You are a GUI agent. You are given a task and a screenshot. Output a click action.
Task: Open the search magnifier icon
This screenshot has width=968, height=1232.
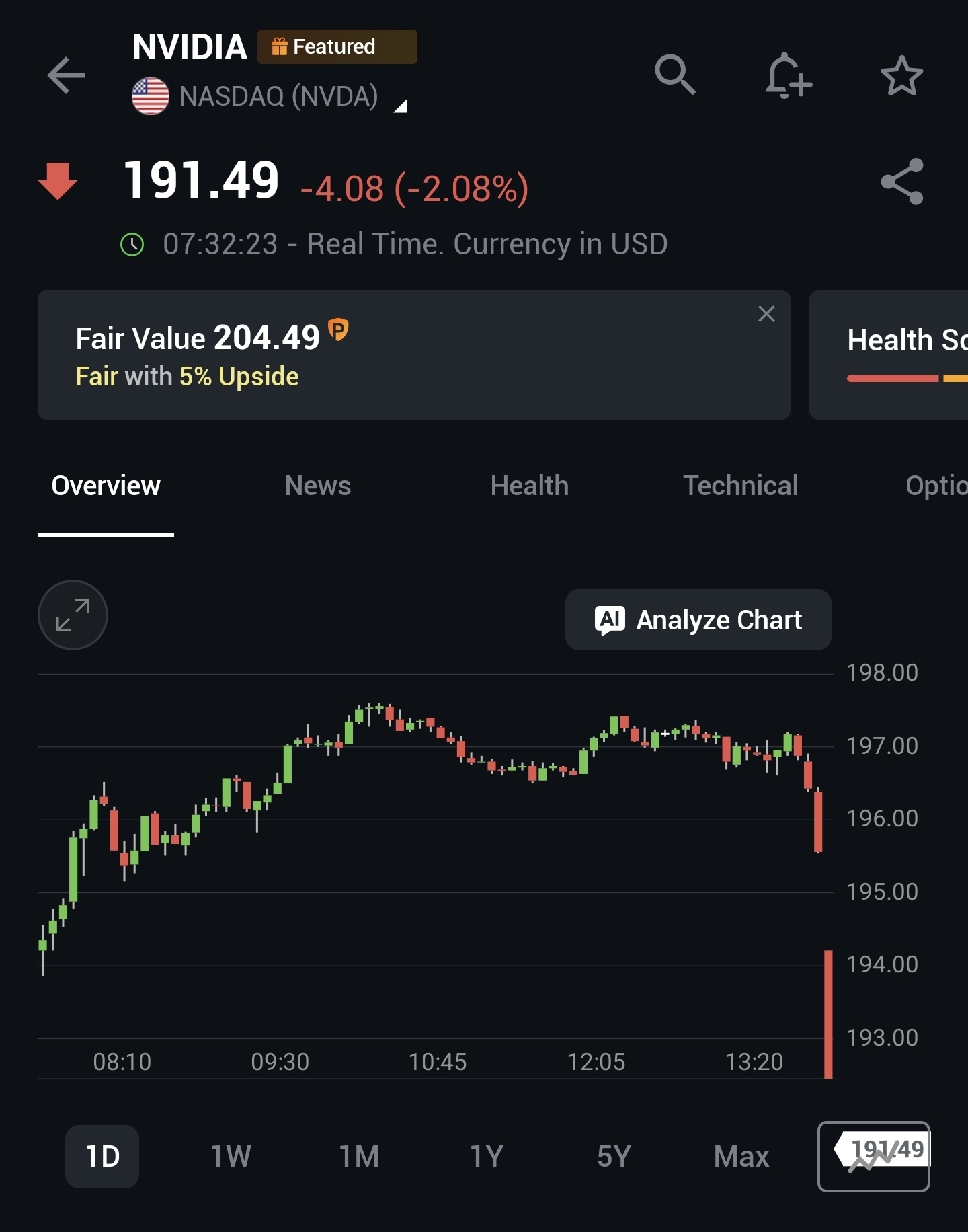674,75
